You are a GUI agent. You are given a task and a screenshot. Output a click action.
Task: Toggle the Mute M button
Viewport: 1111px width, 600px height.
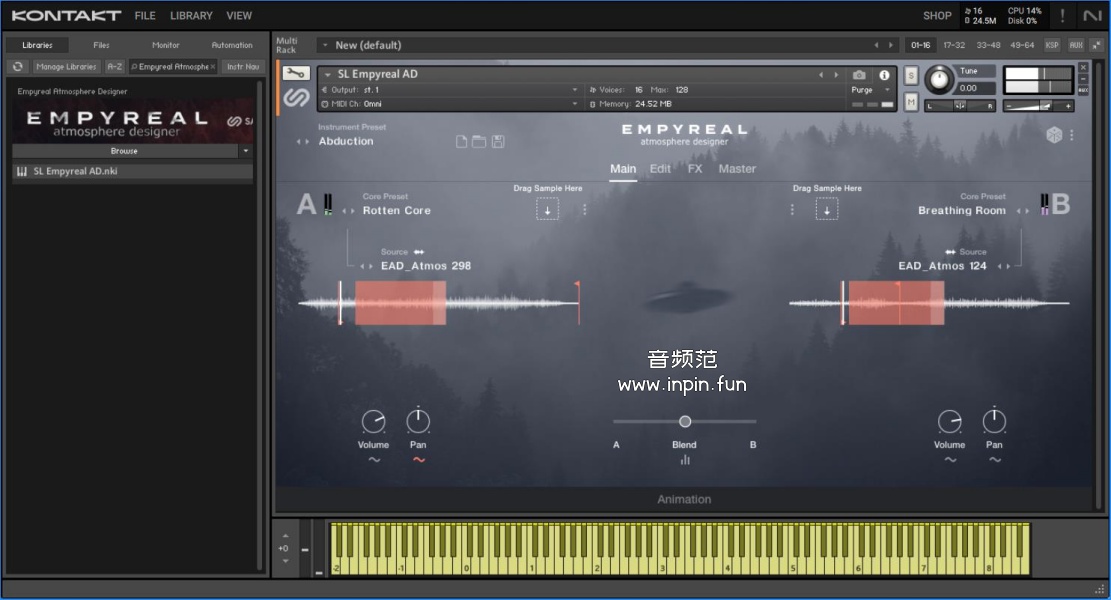pos(911,103)
